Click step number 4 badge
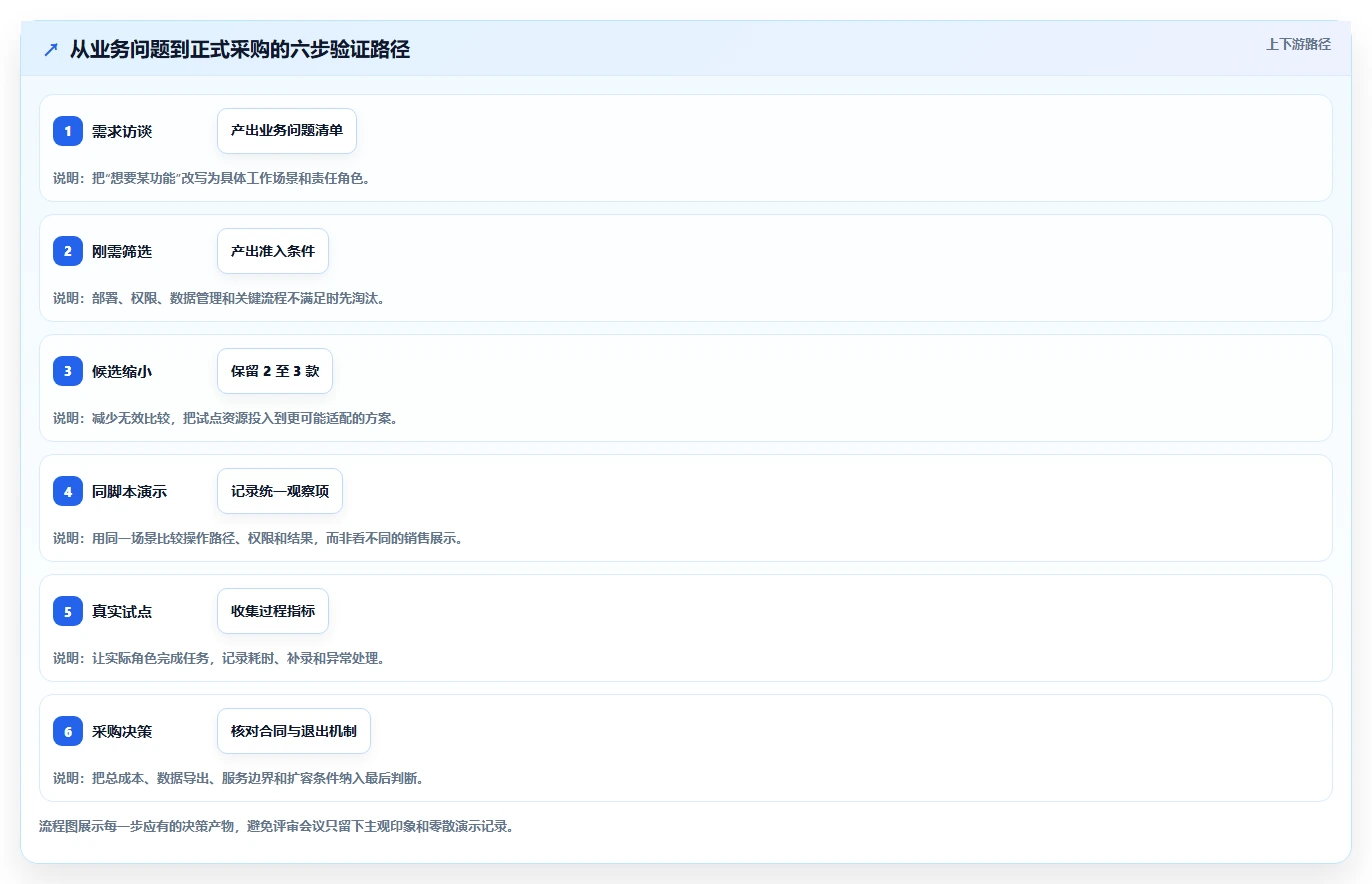The height and width of the screenshot is (884, 1372). tap(68, 491)
